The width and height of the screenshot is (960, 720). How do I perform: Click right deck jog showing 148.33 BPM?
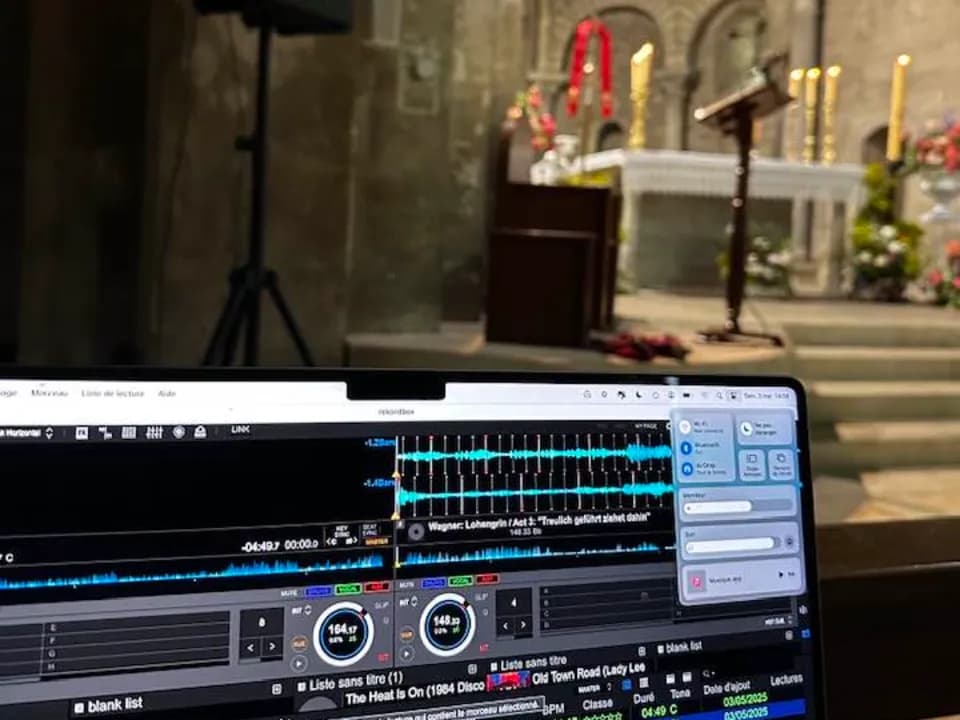click(x=447, y=624)
